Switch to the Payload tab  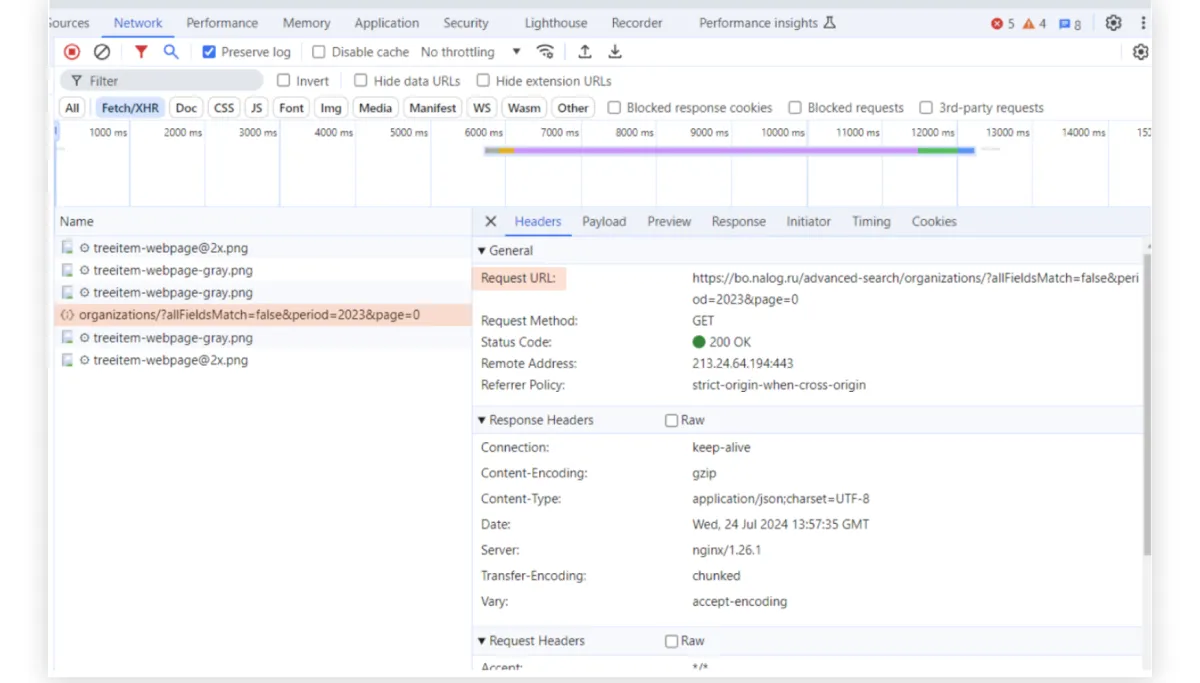tap(604, 222)
